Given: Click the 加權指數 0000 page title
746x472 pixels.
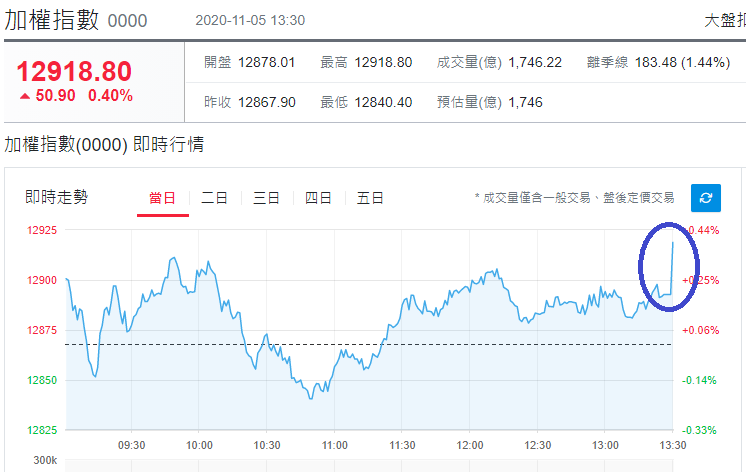Looking at the screenshot, I should [x=76, y=20].
